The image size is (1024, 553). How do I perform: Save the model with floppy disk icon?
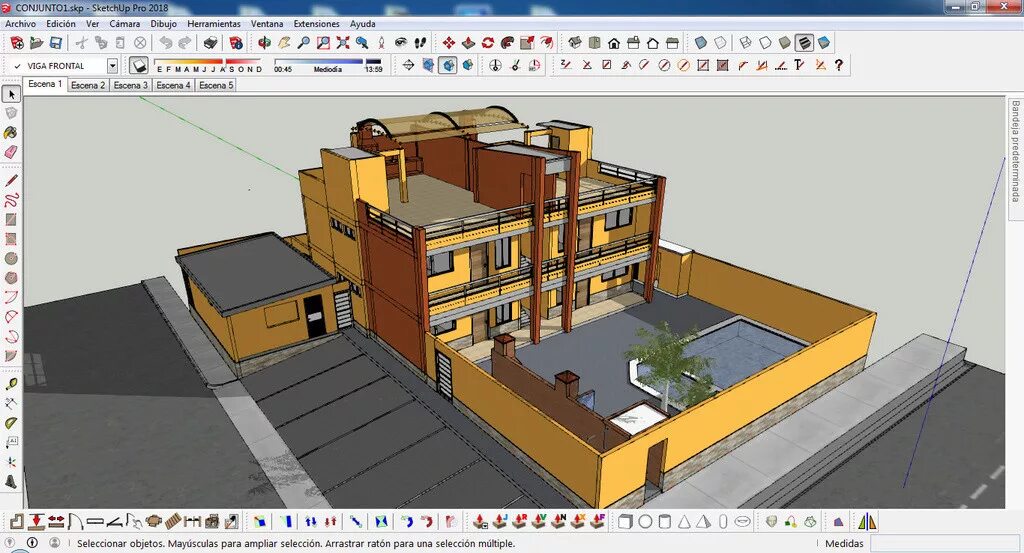click(56, 43)
